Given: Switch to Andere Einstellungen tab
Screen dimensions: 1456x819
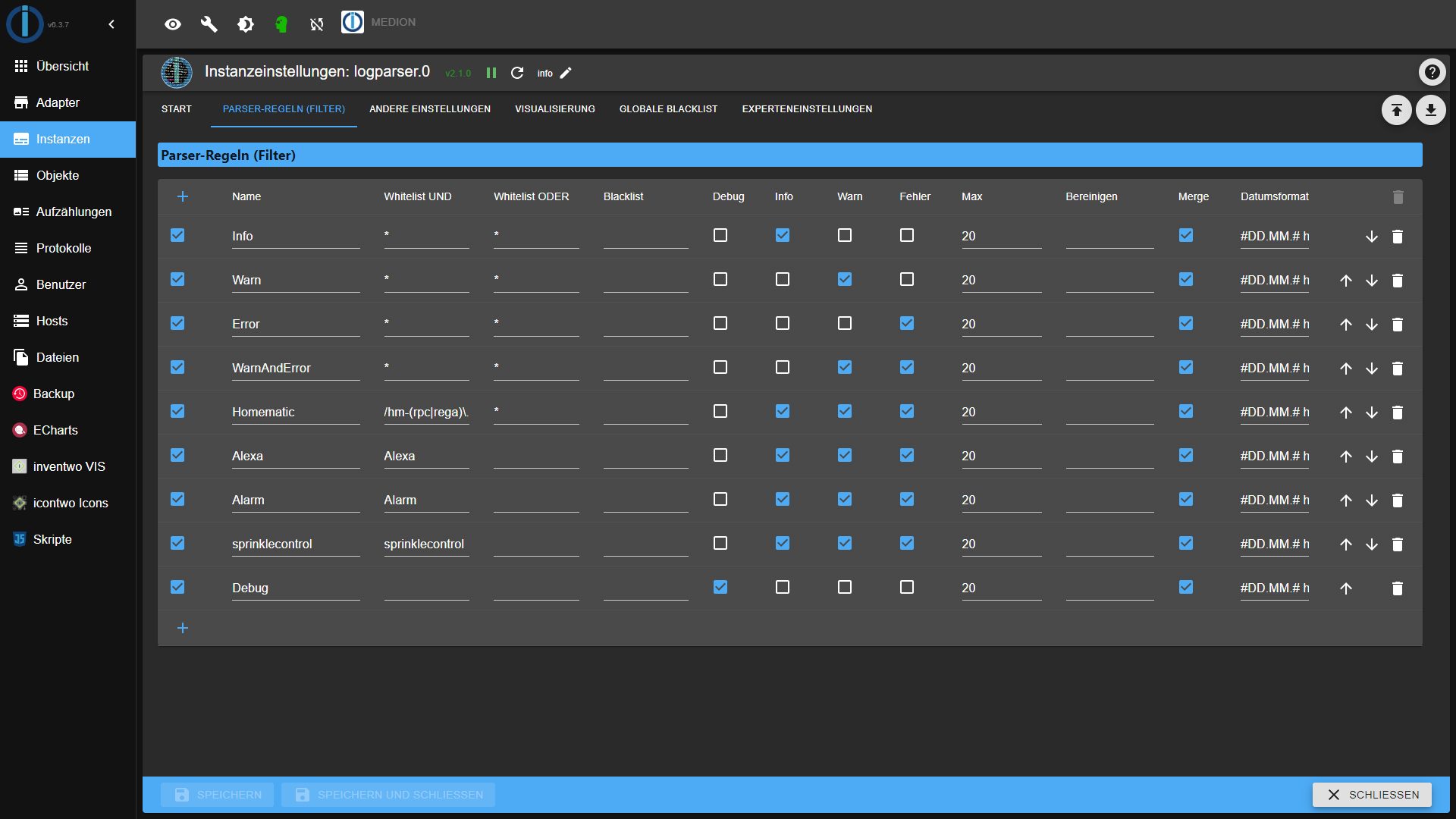Looking at the screenshot, I should (x=430, y=109).
